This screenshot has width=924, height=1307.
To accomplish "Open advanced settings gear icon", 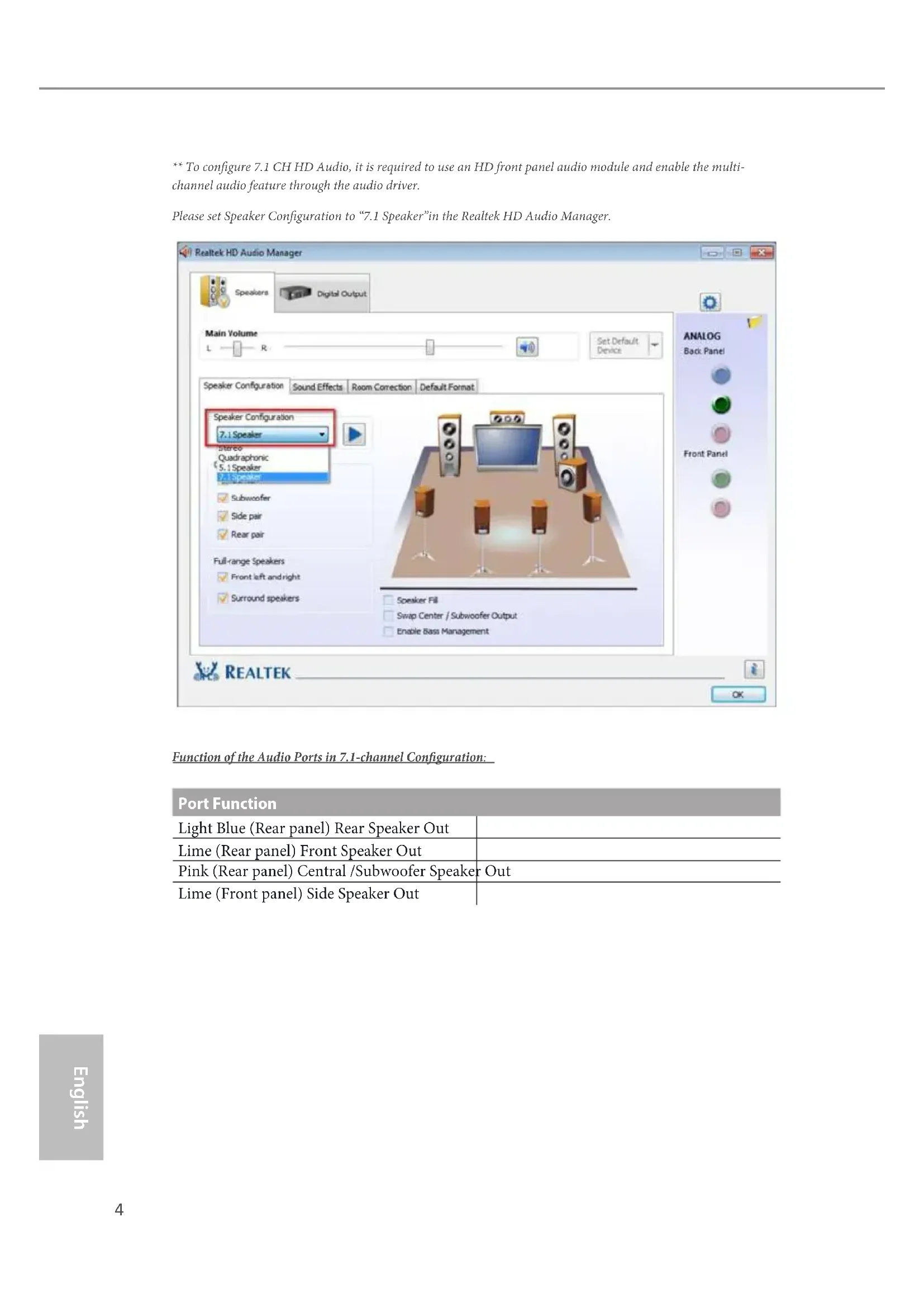I will [x=709, y=302].
